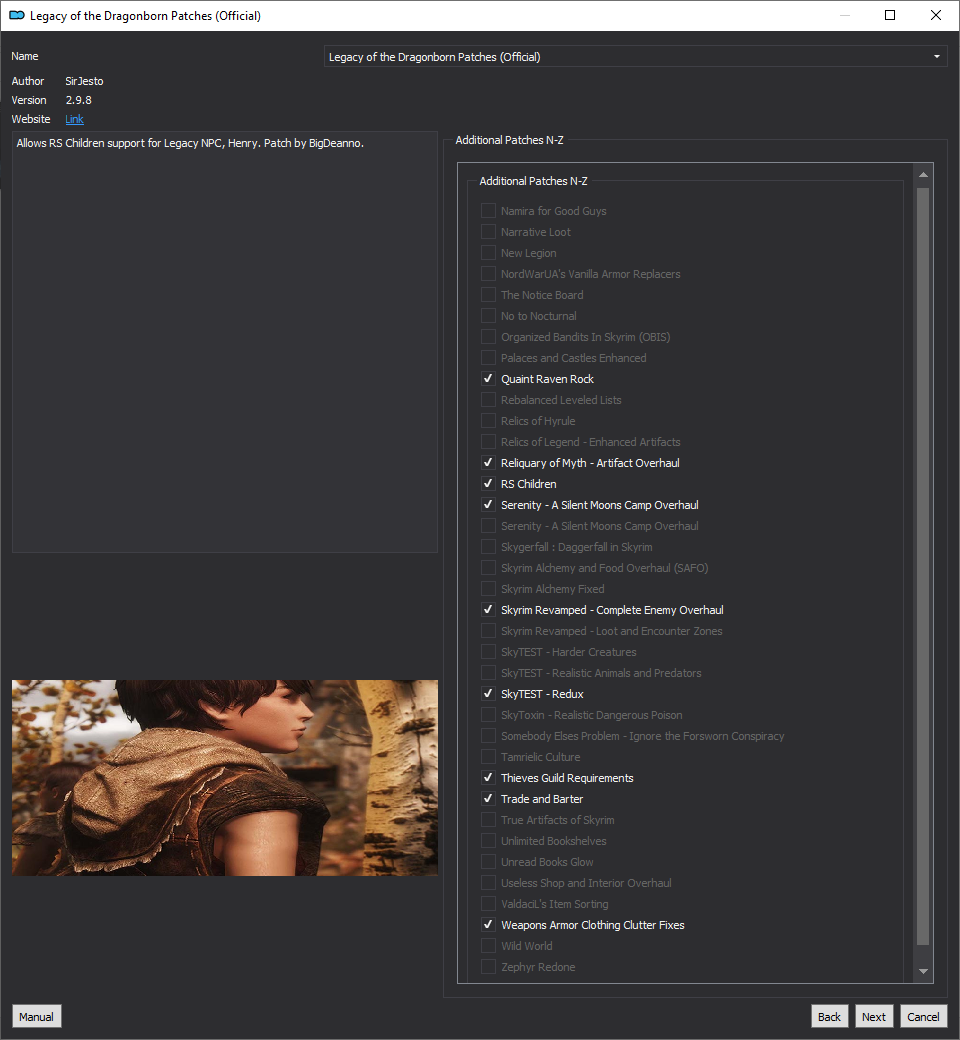Check the Unlimited Bookshelves option
The image size is (960, 1040).
pyautogui.click(x=488, y=841)
